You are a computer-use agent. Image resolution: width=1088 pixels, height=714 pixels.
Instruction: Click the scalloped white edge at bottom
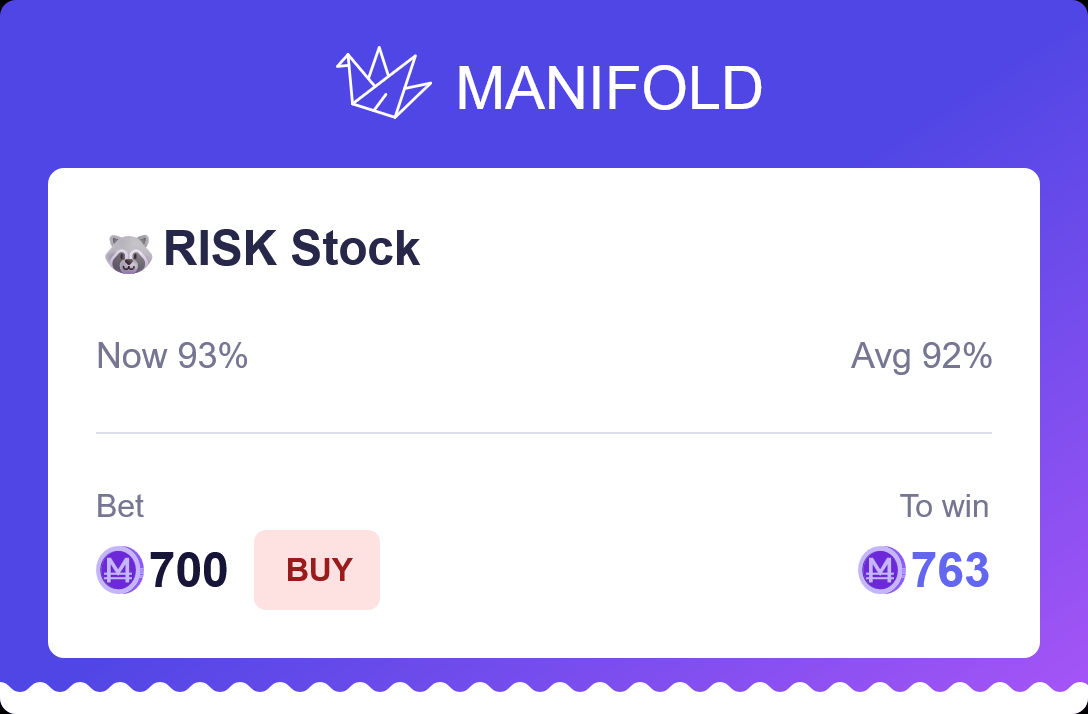coord(544,697)
